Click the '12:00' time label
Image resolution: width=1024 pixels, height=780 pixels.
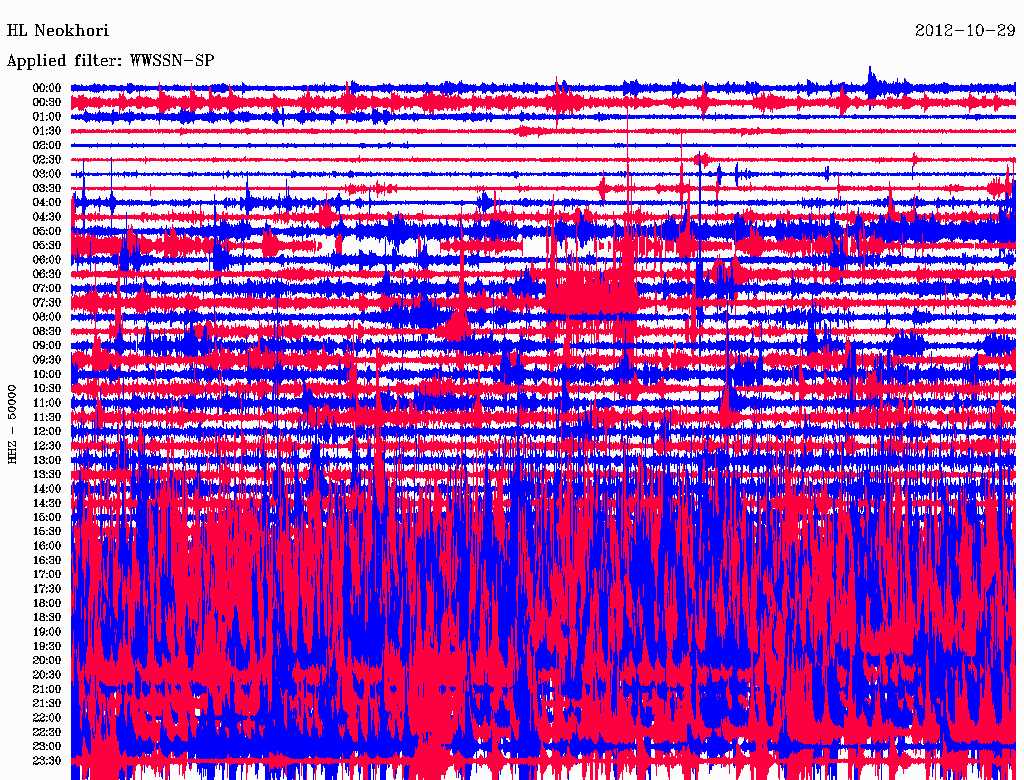(x=47, y=432)
